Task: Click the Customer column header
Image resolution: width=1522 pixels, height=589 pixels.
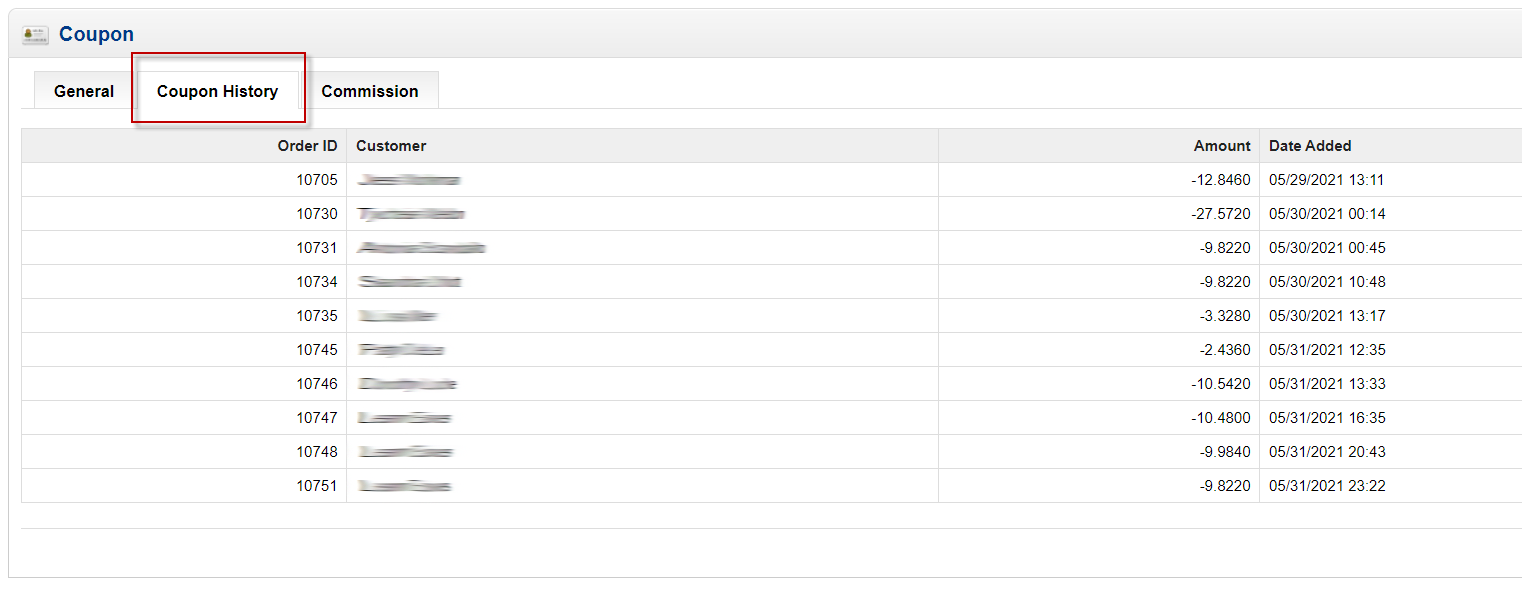Action: tap(391, 146)
